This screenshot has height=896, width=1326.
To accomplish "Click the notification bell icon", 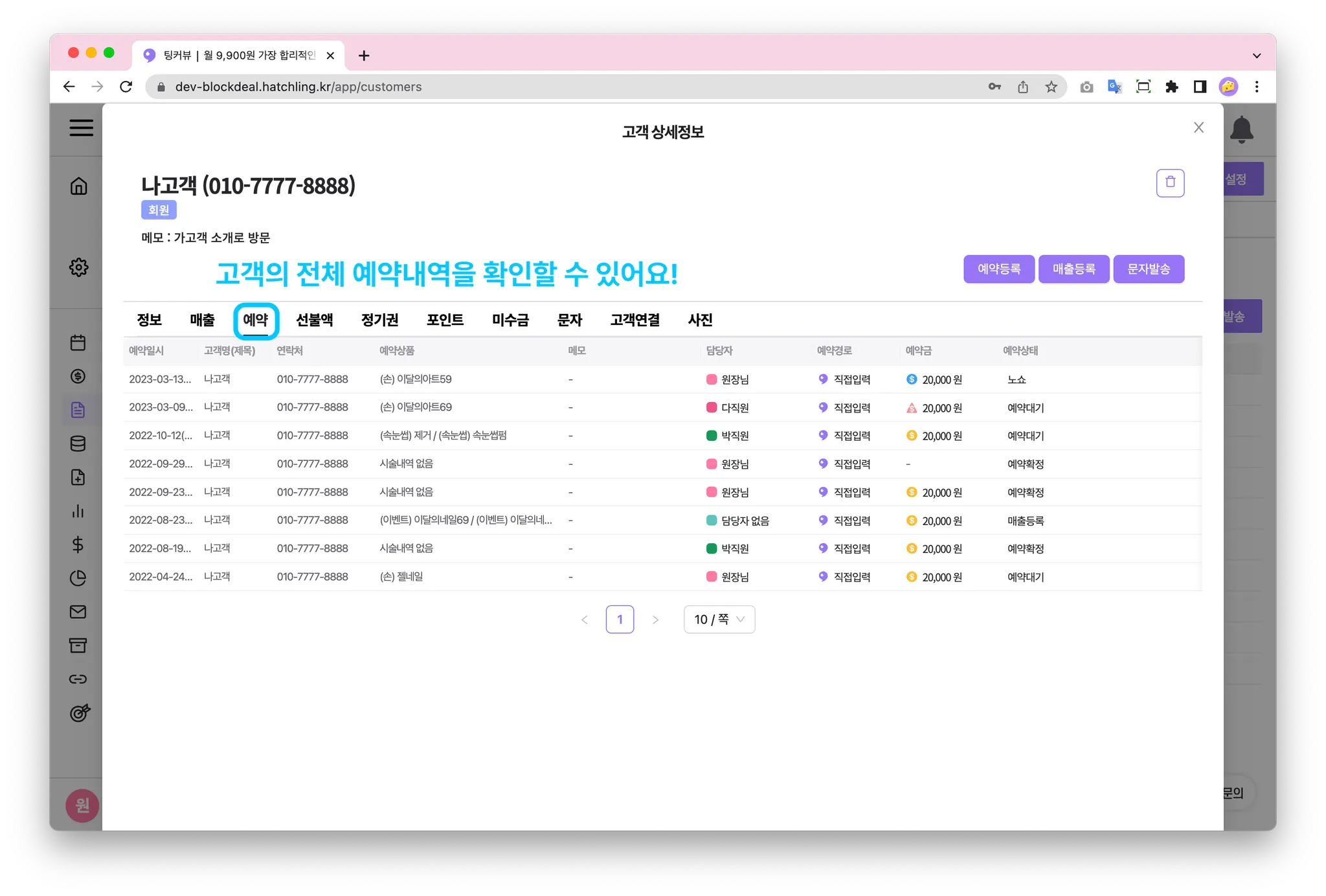I will click(1241, 129).
